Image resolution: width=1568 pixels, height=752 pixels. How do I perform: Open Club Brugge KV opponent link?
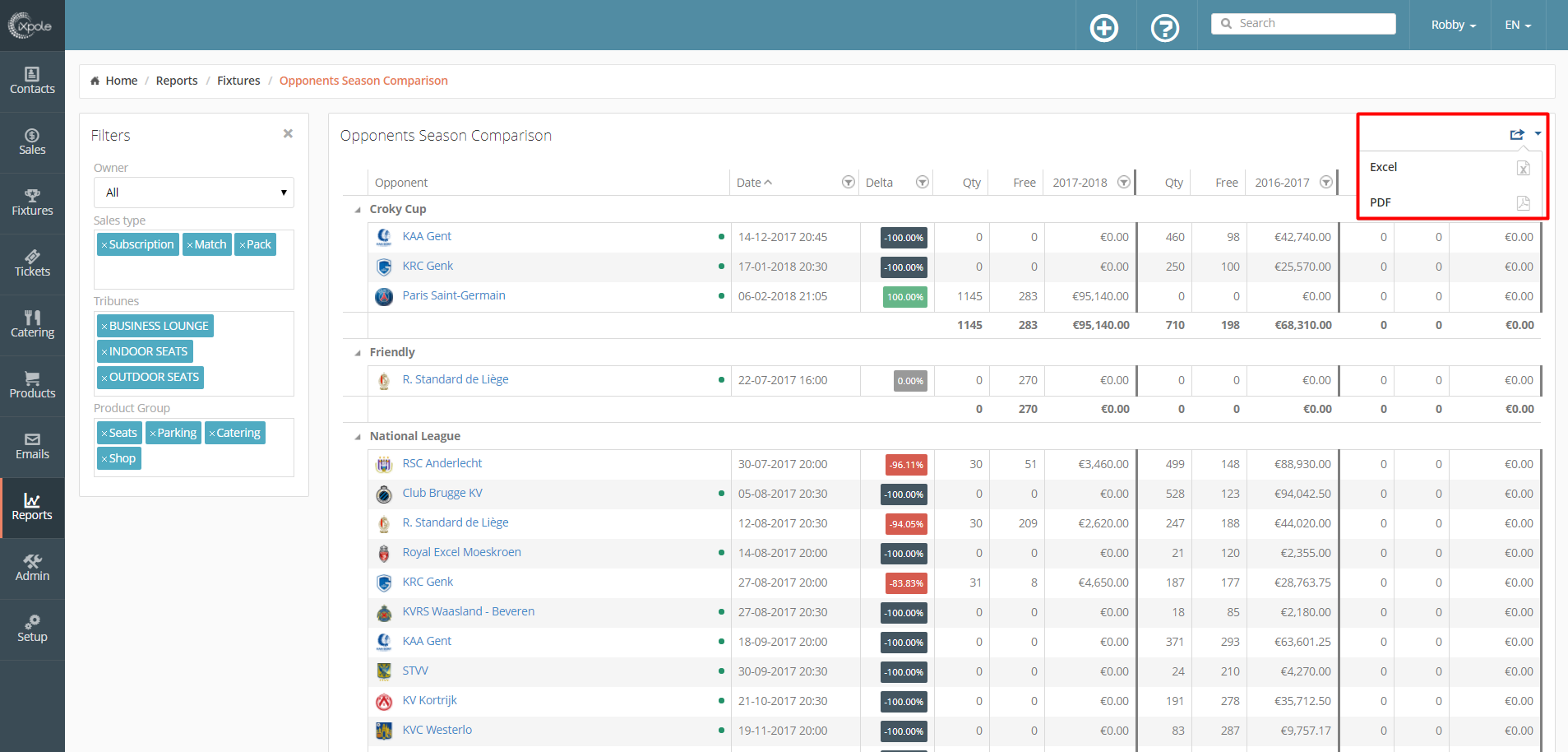442,493
